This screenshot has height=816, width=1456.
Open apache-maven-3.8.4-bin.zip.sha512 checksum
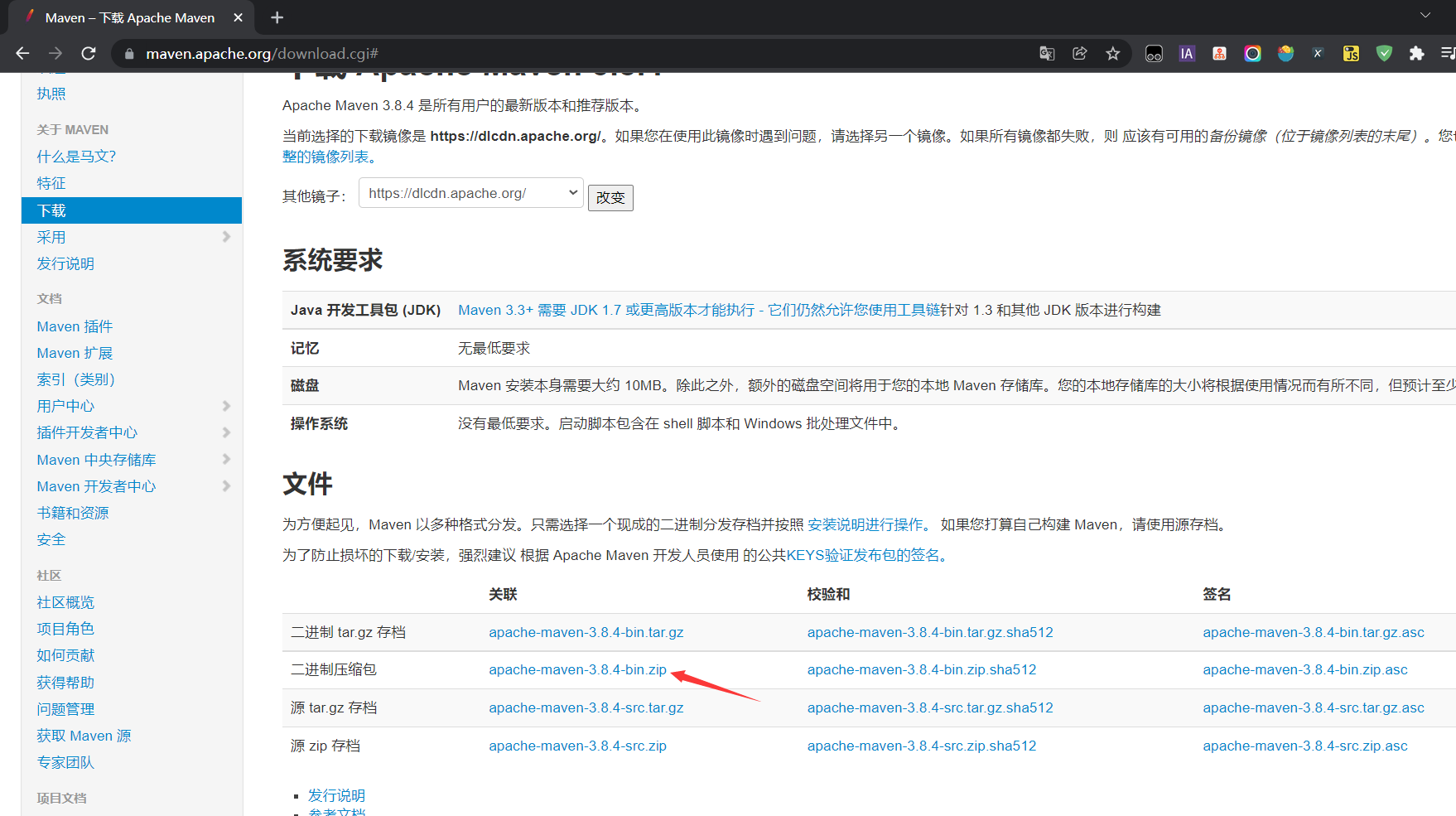922,669
